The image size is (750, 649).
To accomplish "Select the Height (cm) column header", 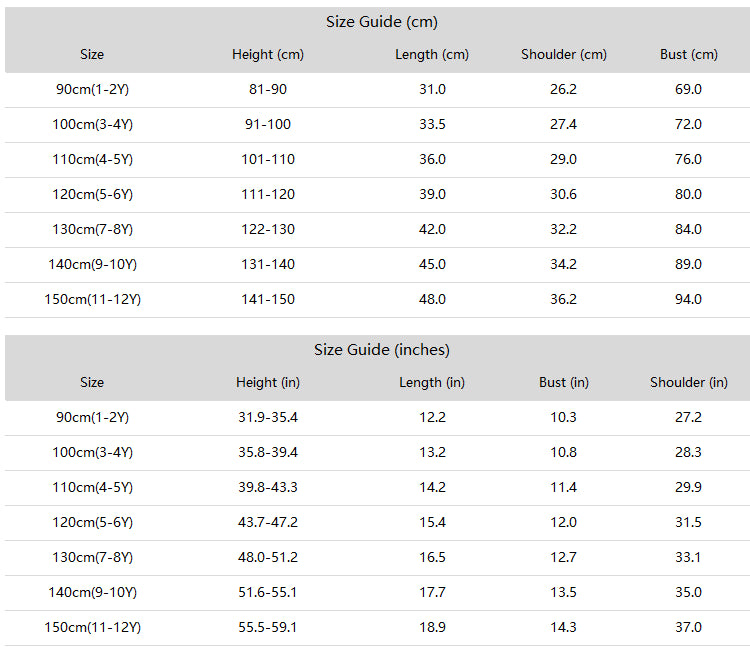I will pyautogui.click(x=267, y=55).
